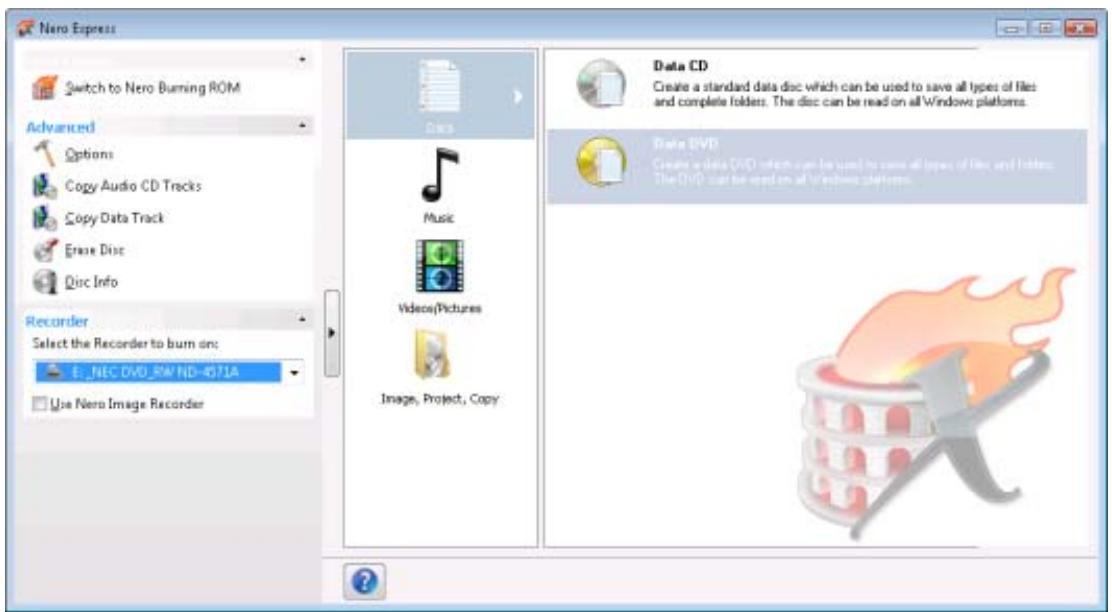1112x612 pixels.
Task: Collapse the left sidebar with the handle arrow
Action: tap(331, 333)
